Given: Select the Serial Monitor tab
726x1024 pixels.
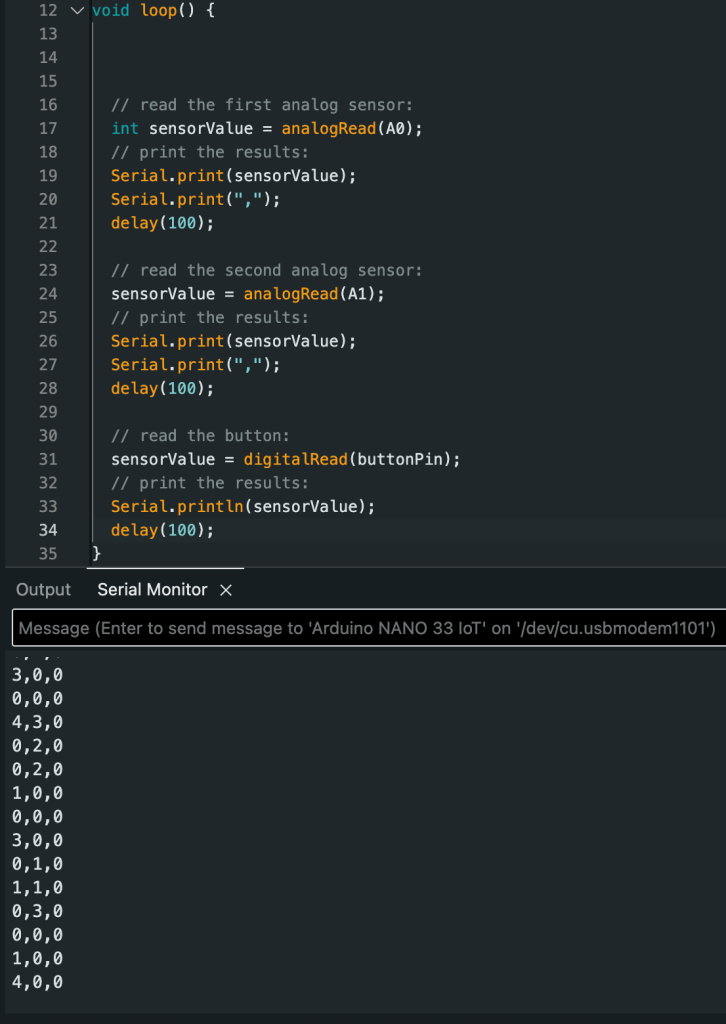Looking at the screenshot, I should tap(152, 590).
